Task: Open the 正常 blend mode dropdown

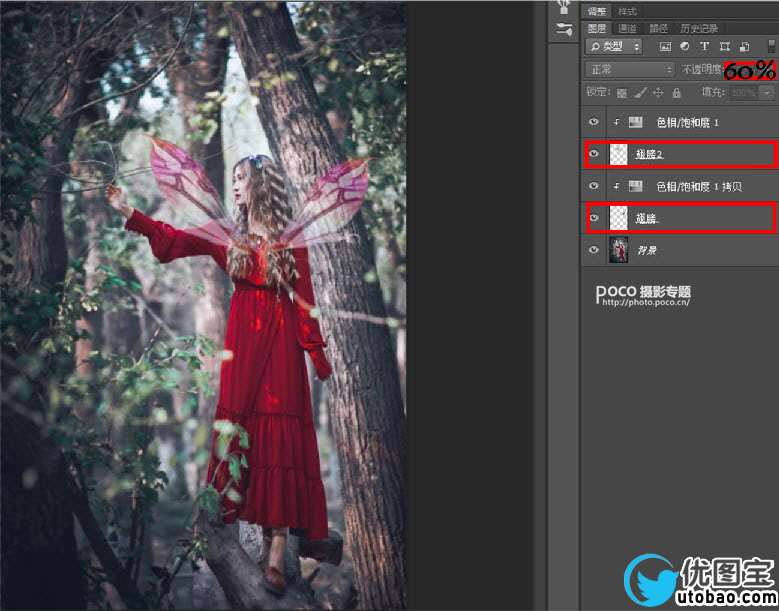Action: point(629,70)
